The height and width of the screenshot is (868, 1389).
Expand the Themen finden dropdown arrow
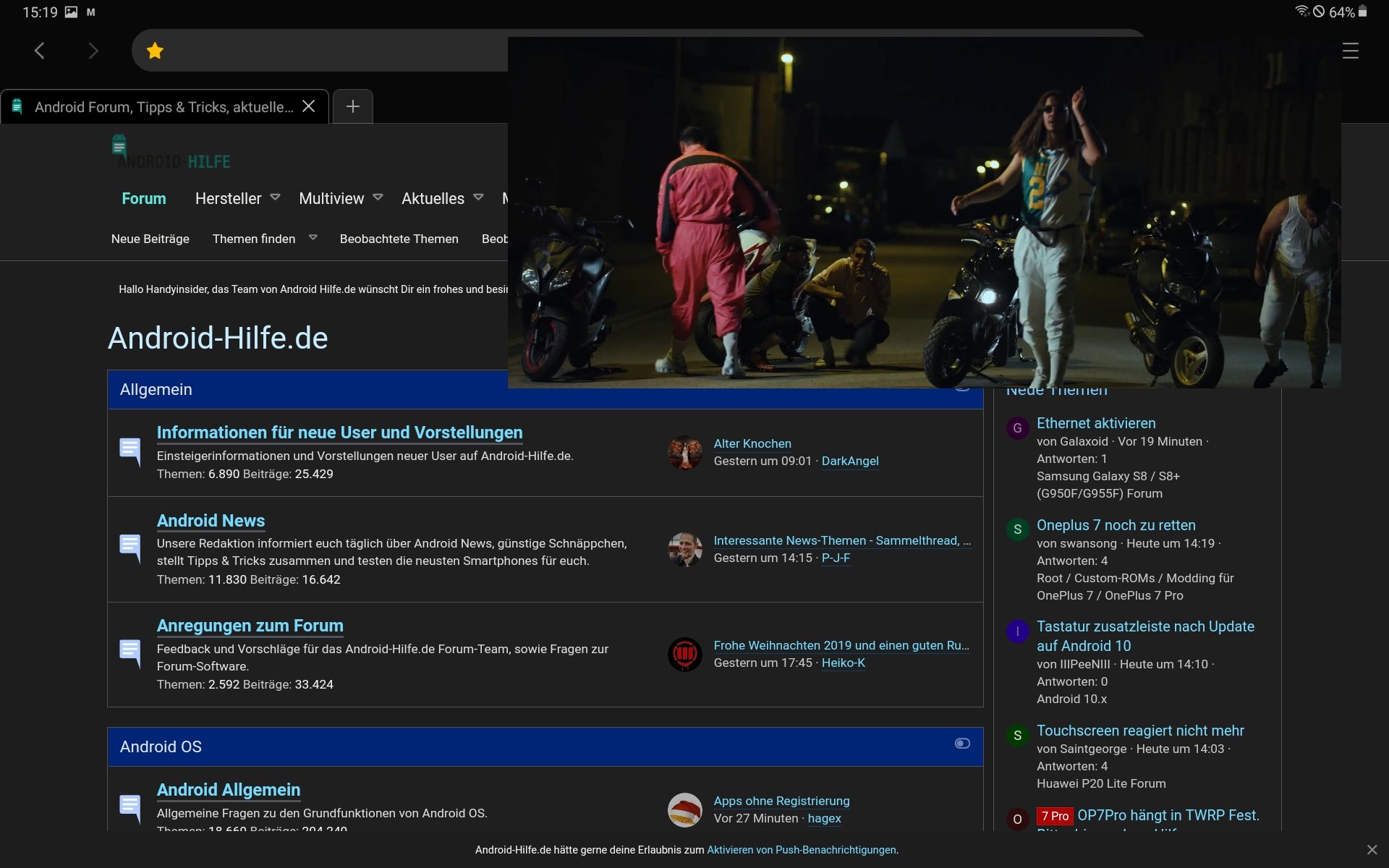[313, 237]
